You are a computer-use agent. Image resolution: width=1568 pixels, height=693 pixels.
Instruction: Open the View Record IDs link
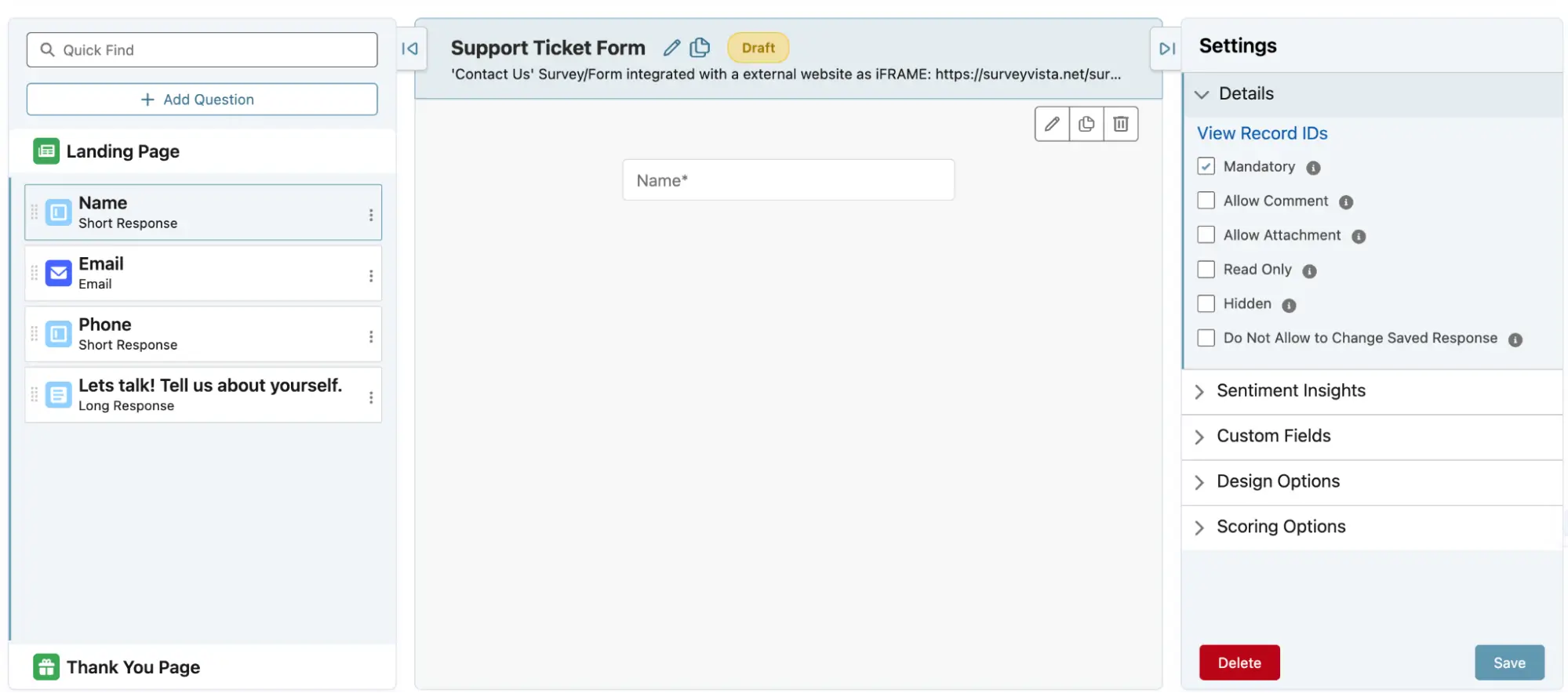tap(1261, 133)
